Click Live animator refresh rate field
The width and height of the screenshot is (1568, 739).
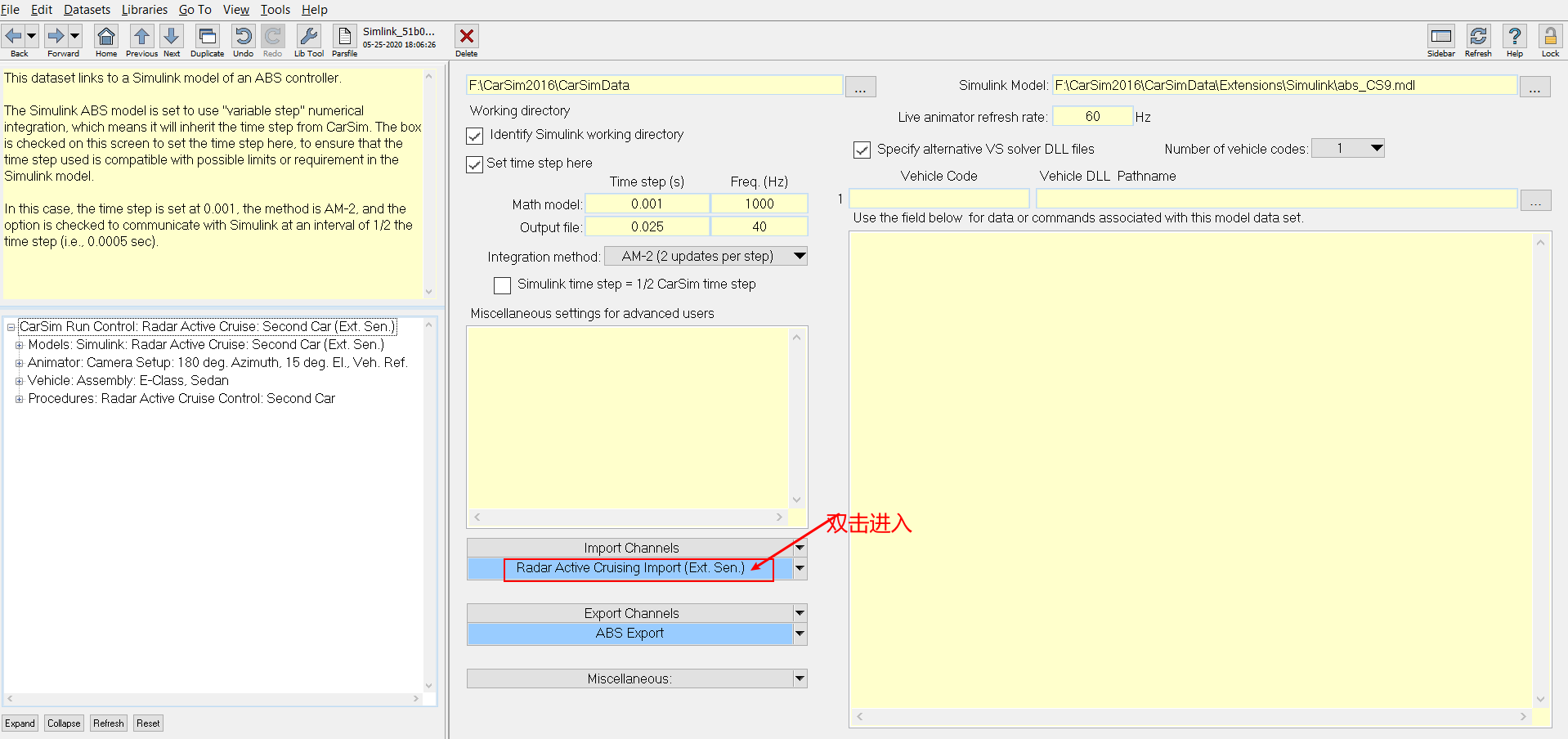tap(1093, 117)
